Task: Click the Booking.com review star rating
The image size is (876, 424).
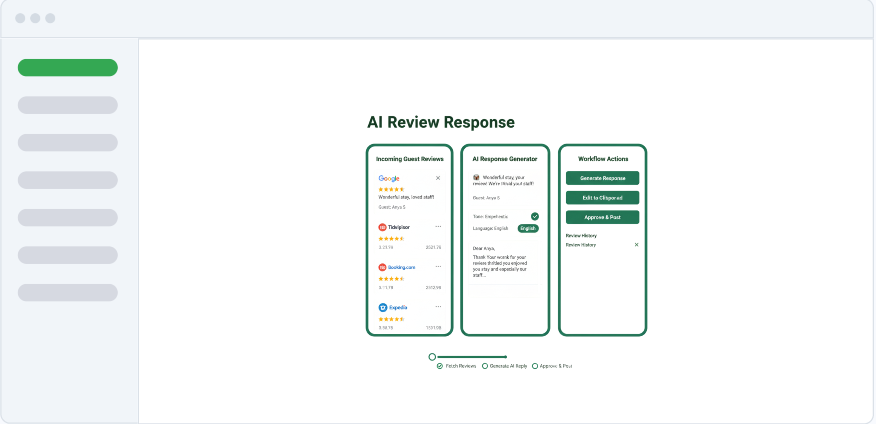Action: (391, 279)
